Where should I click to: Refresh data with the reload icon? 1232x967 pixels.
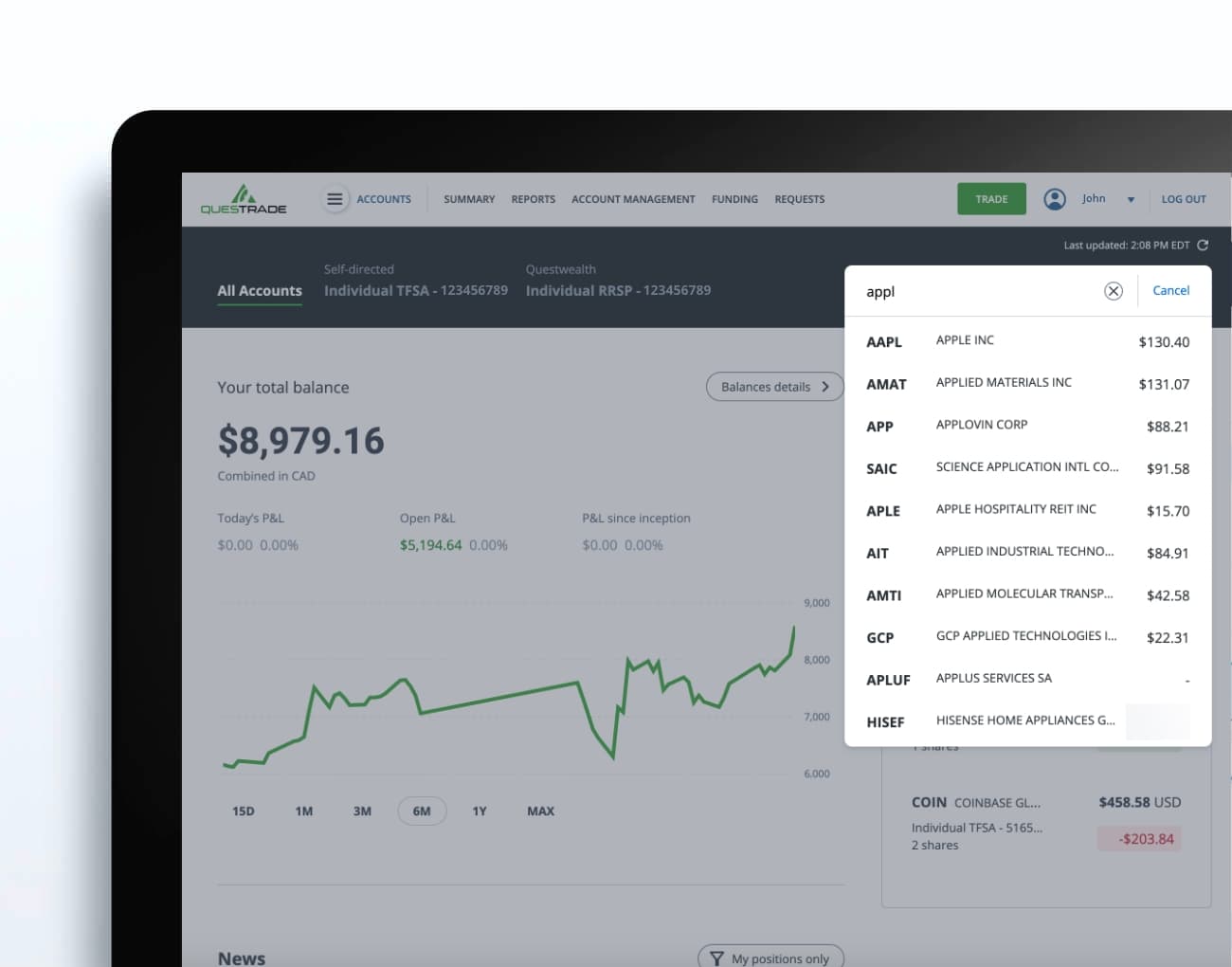point(1203,245)
